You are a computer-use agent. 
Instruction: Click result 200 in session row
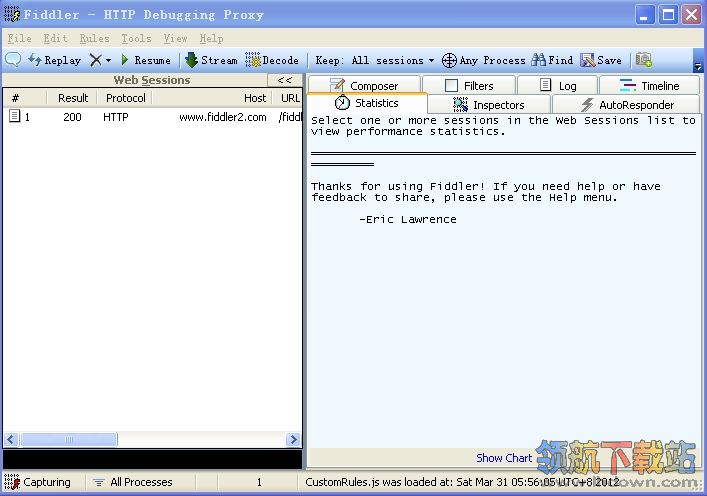tap(72, 117)
